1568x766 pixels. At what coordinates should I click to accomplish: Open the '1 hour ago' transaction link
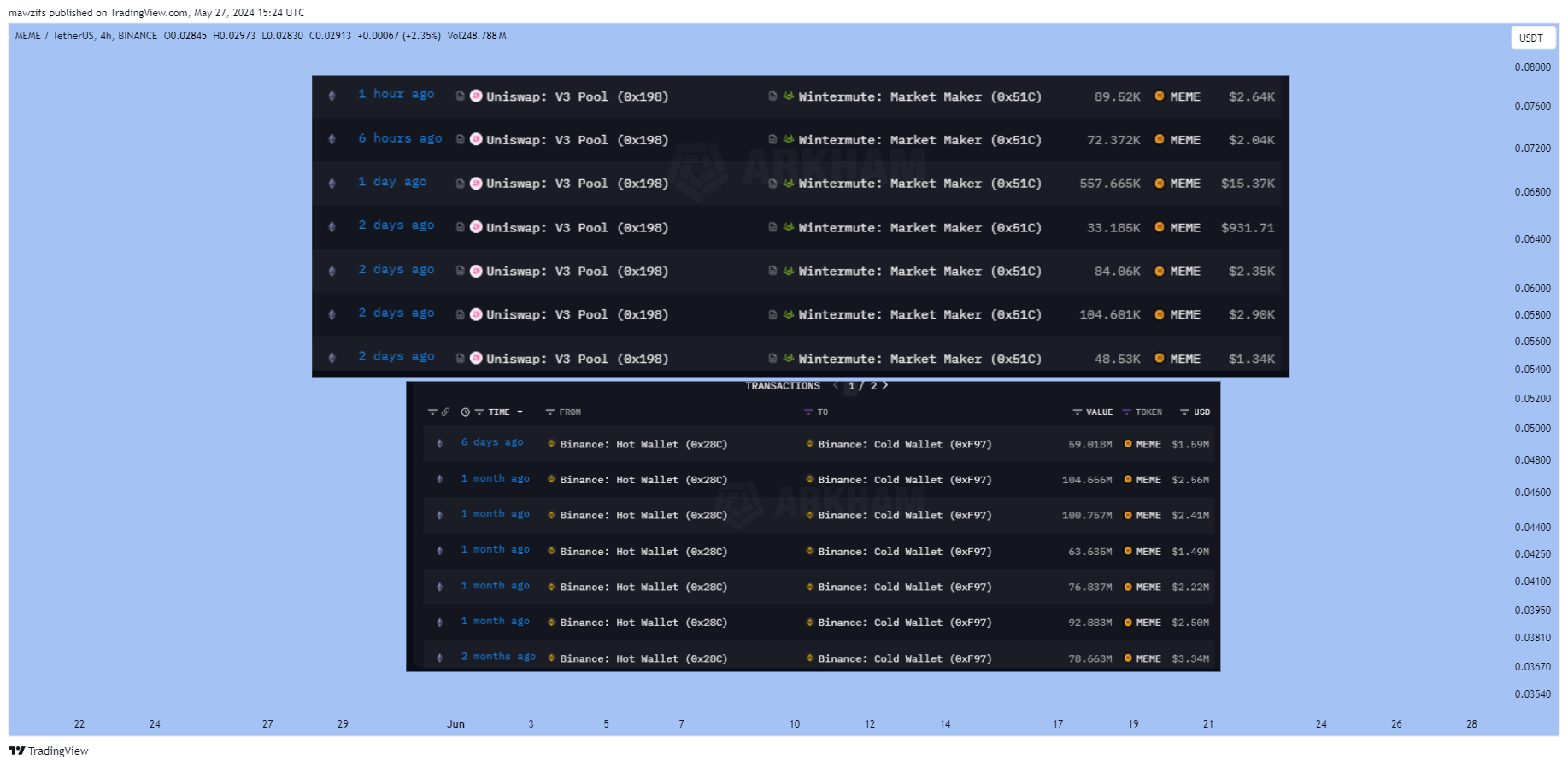pos(396,94)
